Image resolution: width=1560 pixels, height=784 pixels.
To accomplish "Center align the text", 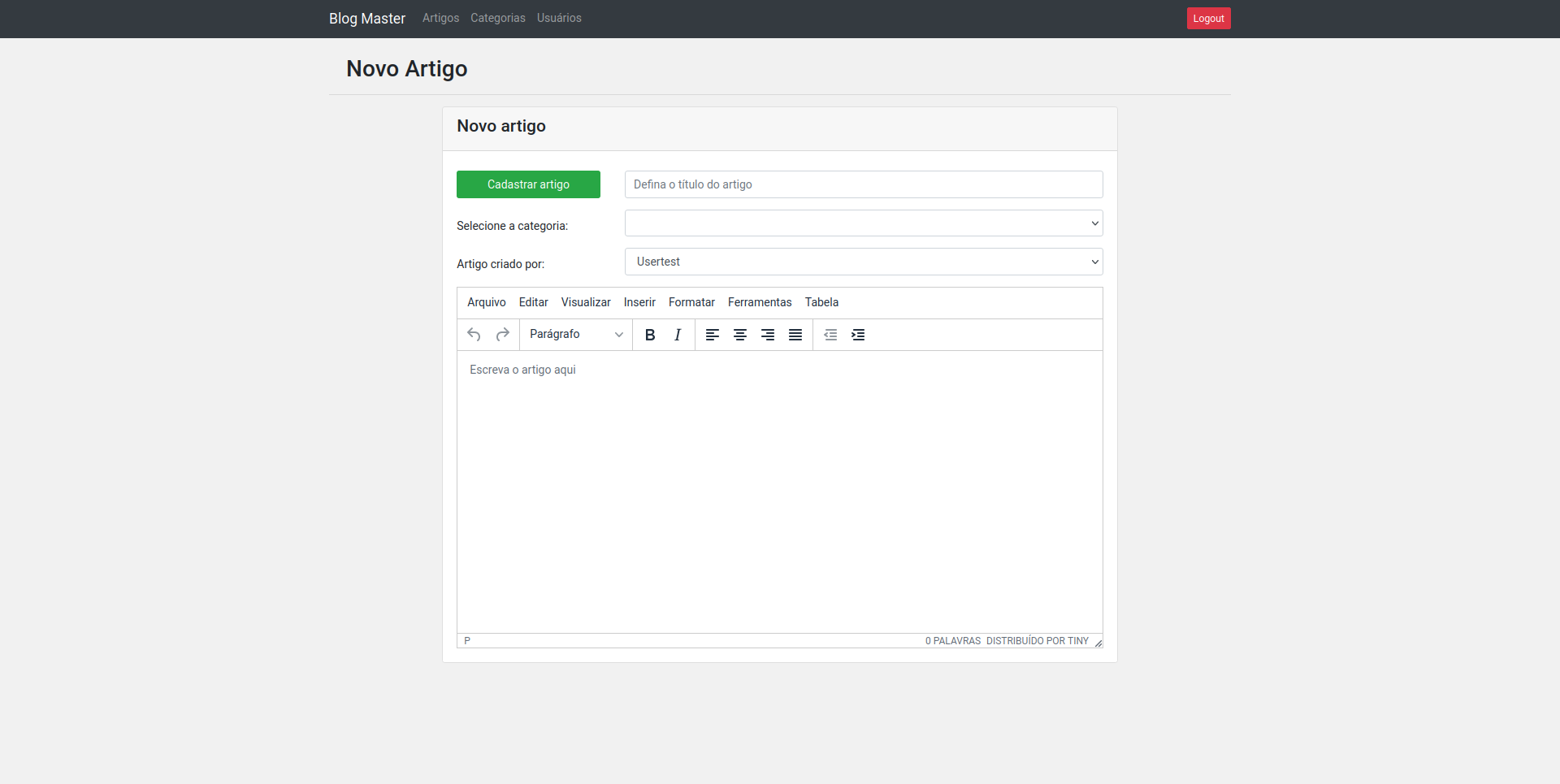I will (740, 334).
